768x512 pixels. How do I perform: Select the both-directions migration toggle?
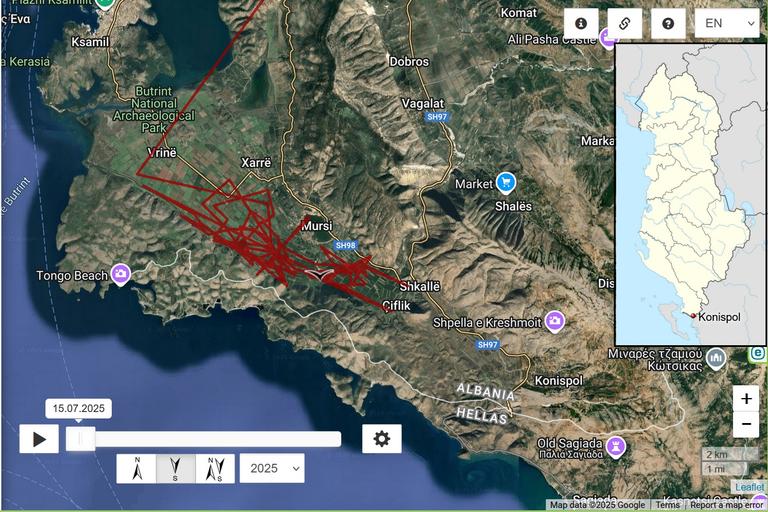click(x=215, y=468)
